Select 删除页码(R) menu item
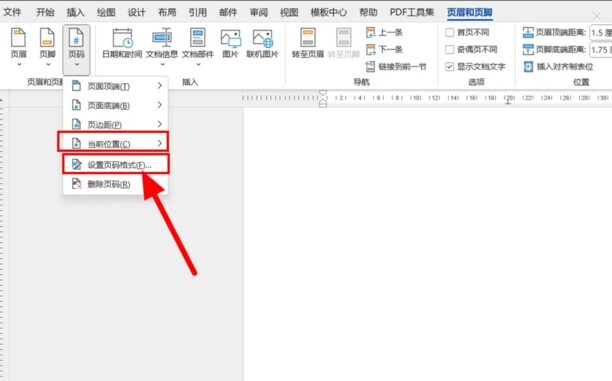 [x=116, y=183]
